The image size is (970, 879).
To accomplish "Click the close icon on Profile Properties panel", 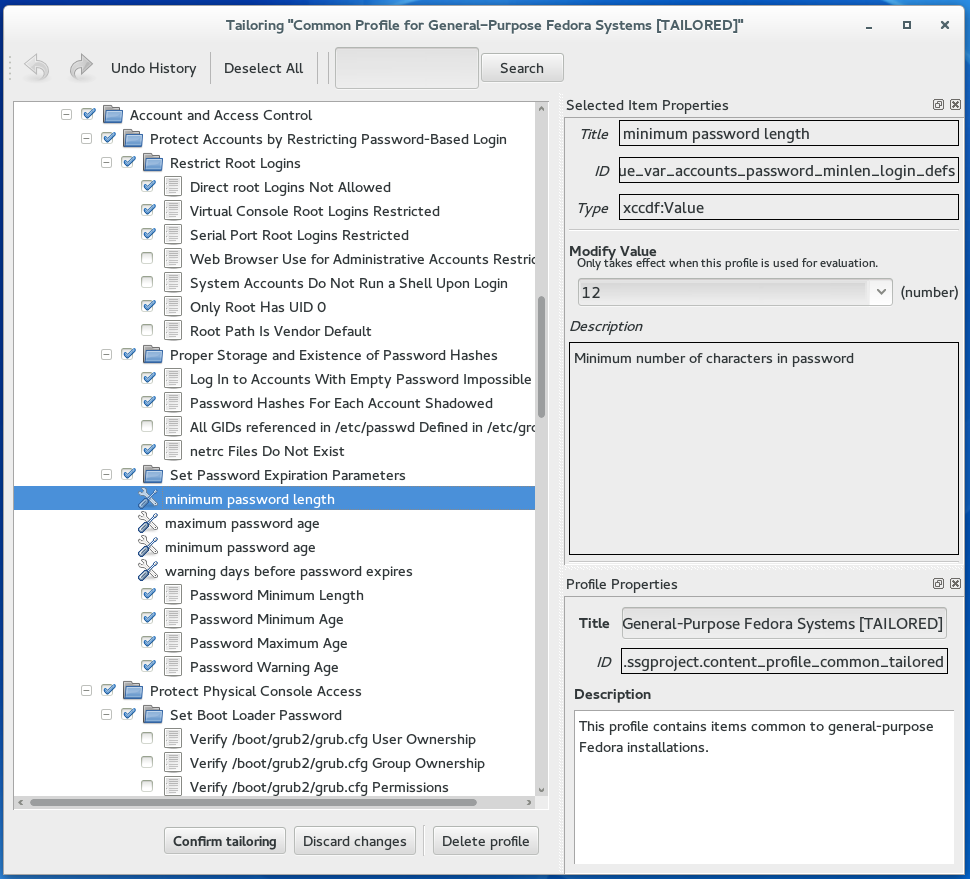I will [955, 583].
